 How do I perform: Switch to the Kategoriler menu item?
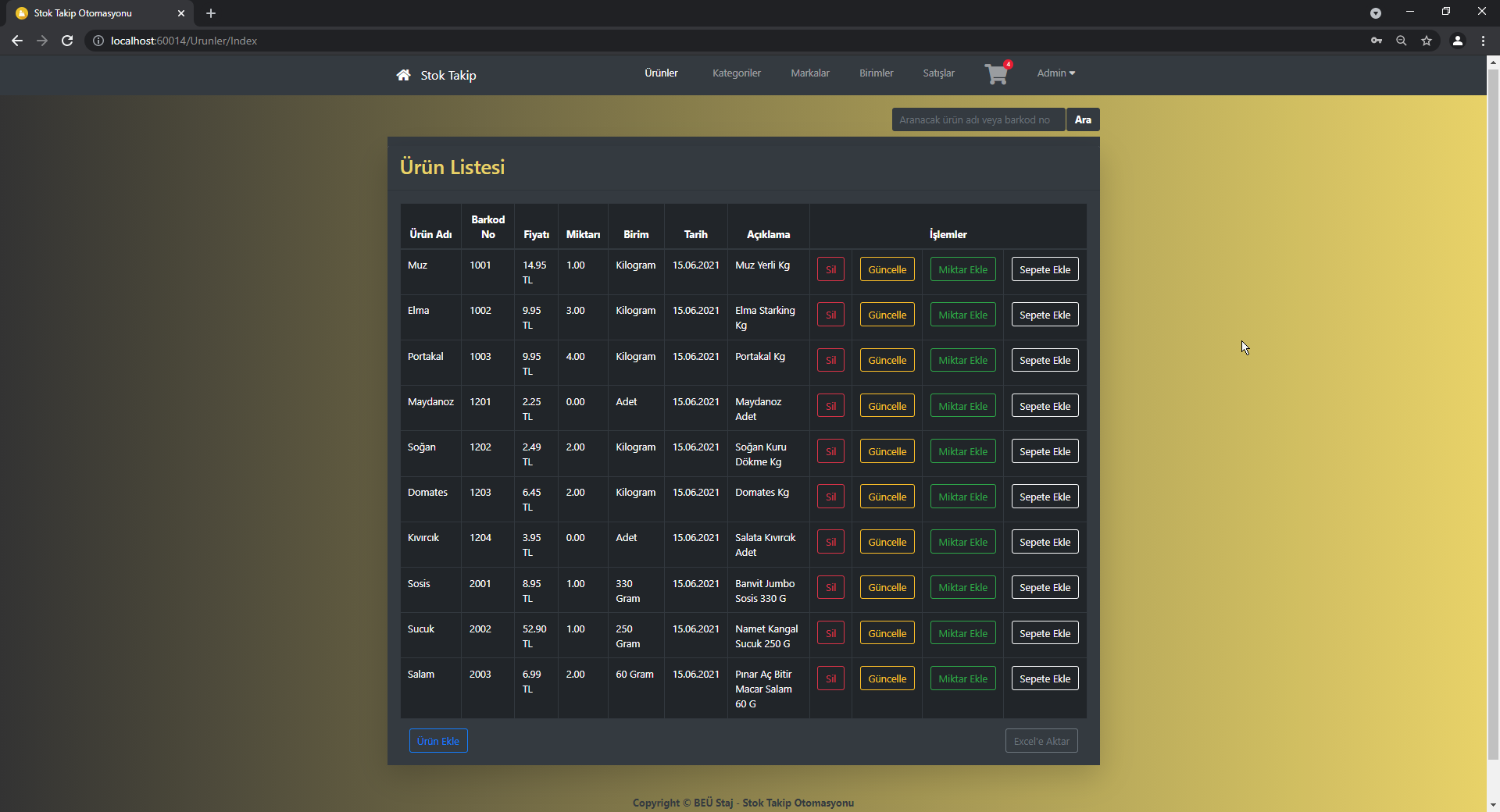pyautogui.click(x=735, y=73)
